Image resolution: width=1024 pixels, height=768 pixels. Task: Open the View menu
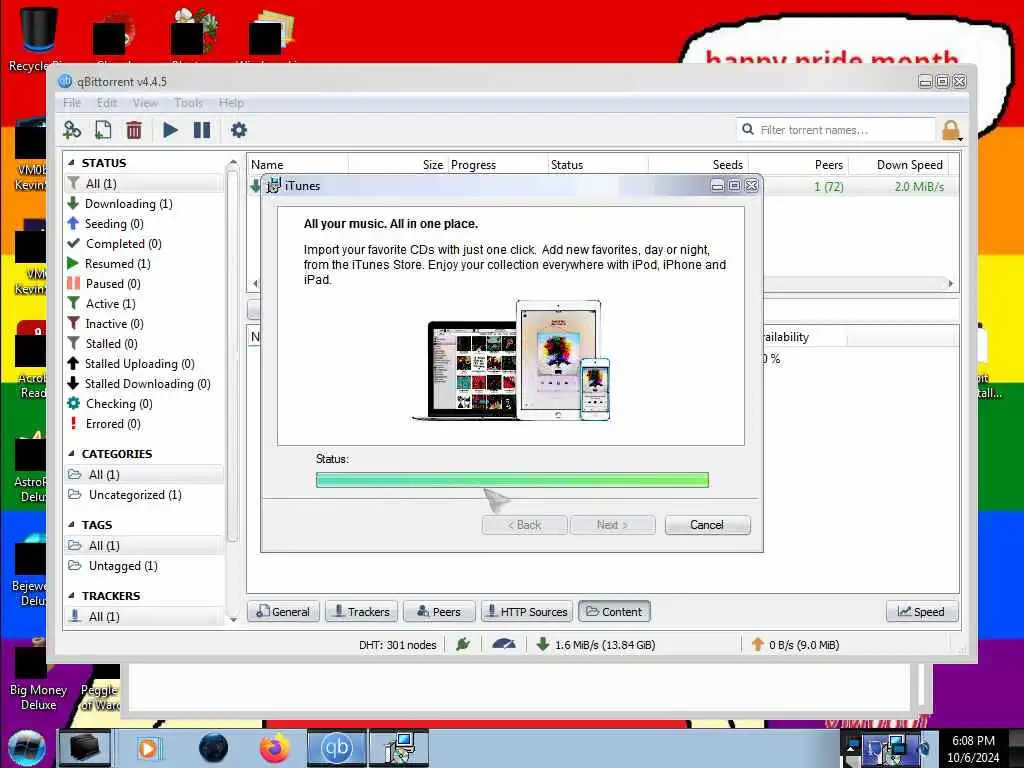tap(145, 103)
